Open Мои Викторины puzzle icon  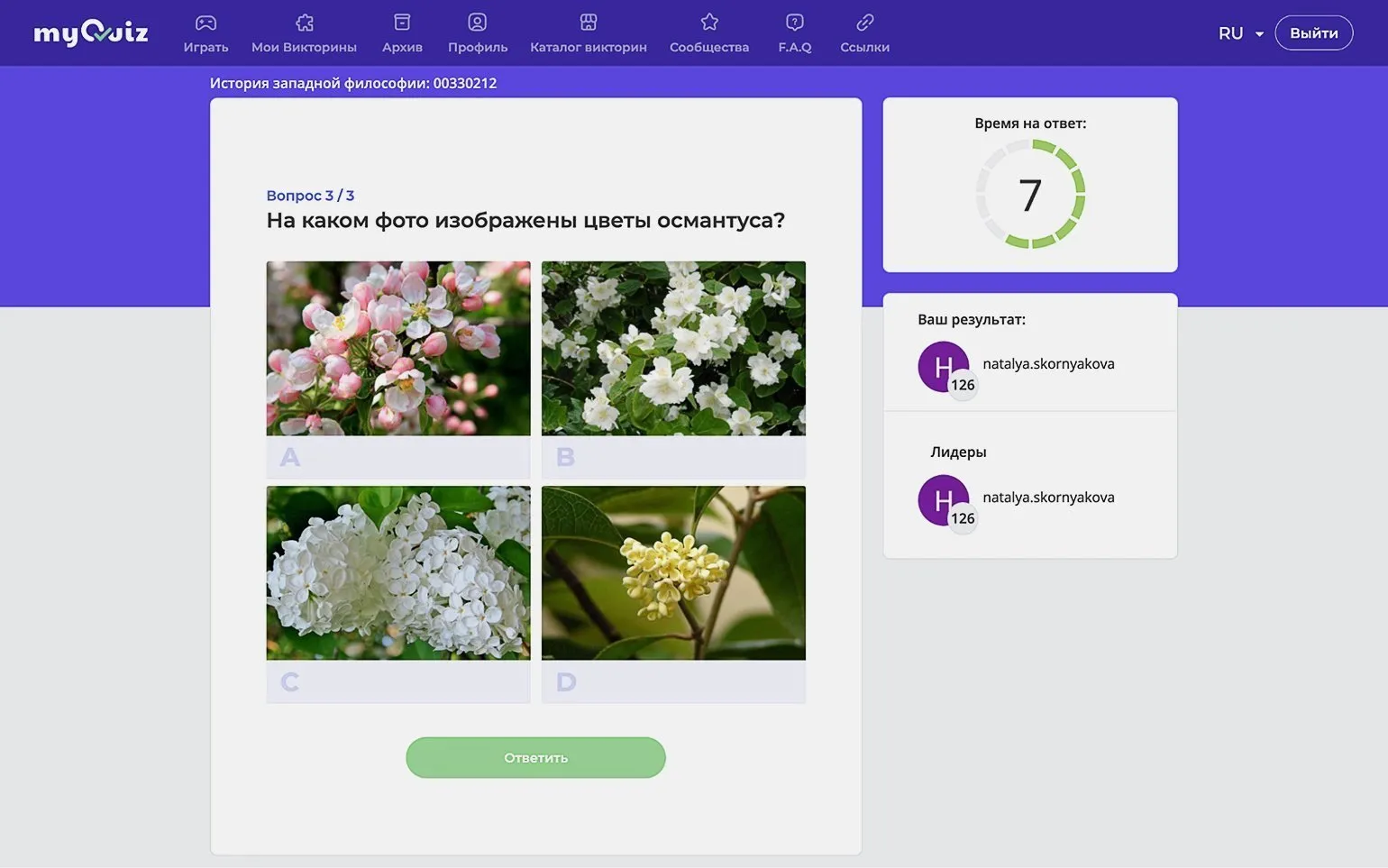[x=305, y=23]
